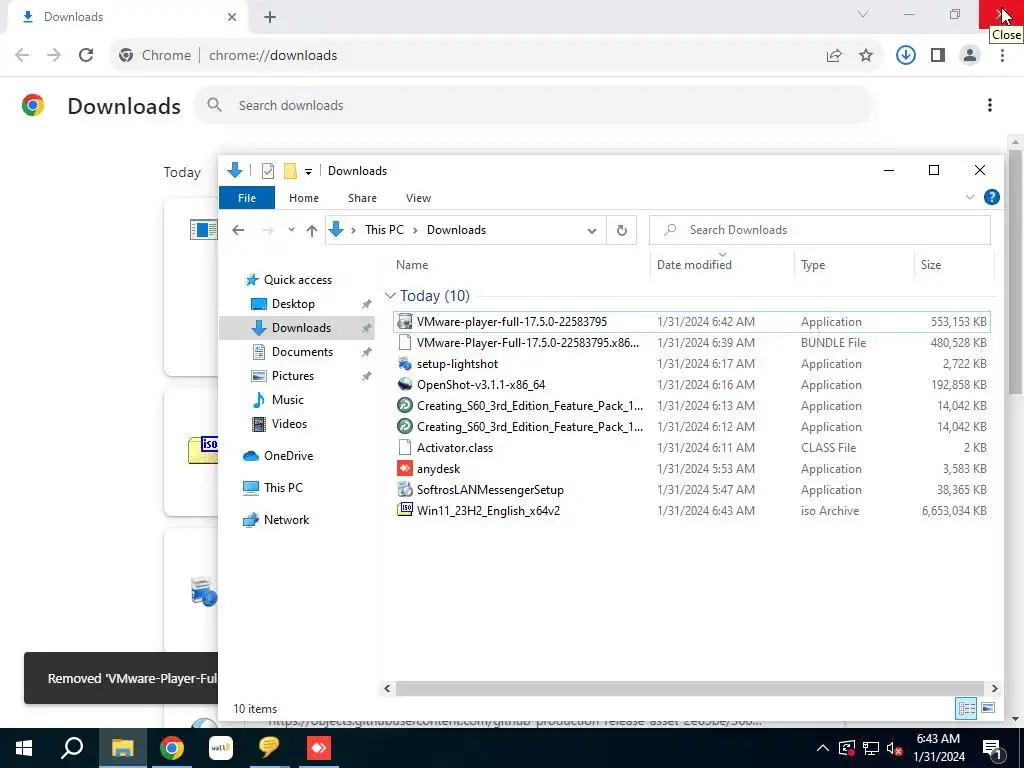Select the VMware-player-full-17.5.0-22583795 application file
Screen dimensions: 1024x768
click(692, 321)
